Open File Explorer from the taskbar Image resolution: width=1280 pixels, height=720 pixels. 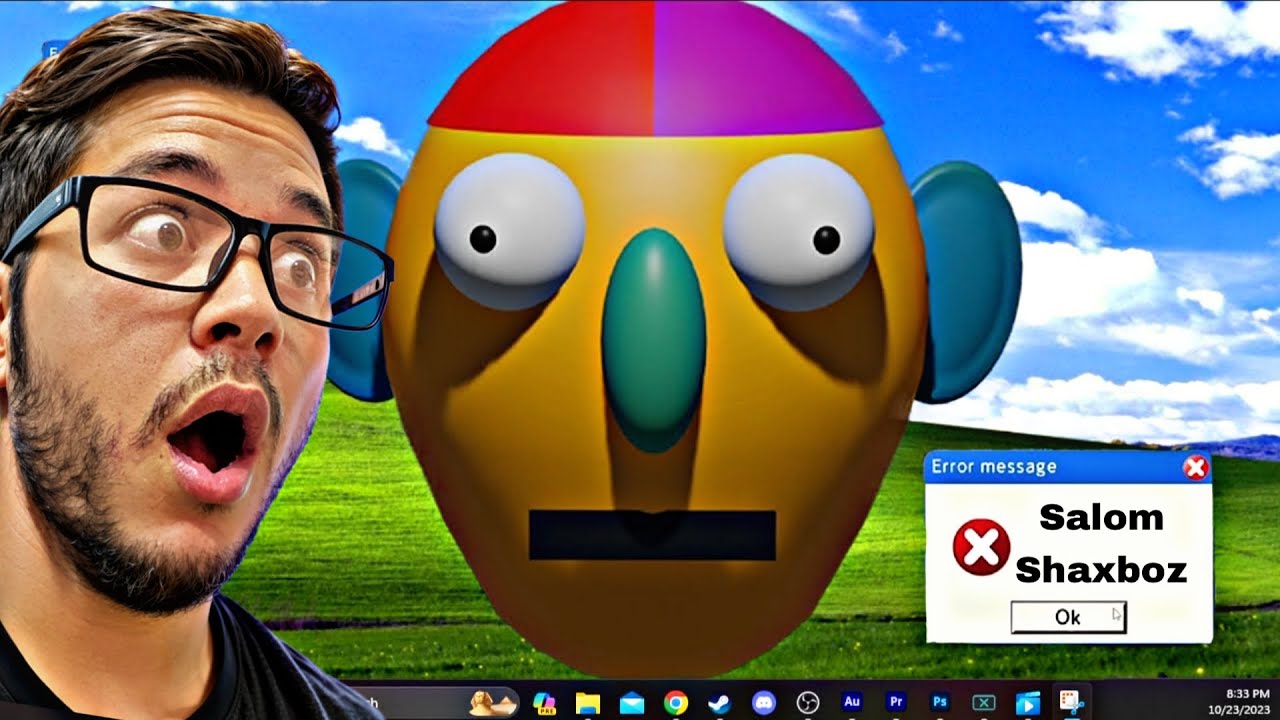coord(587,703)
